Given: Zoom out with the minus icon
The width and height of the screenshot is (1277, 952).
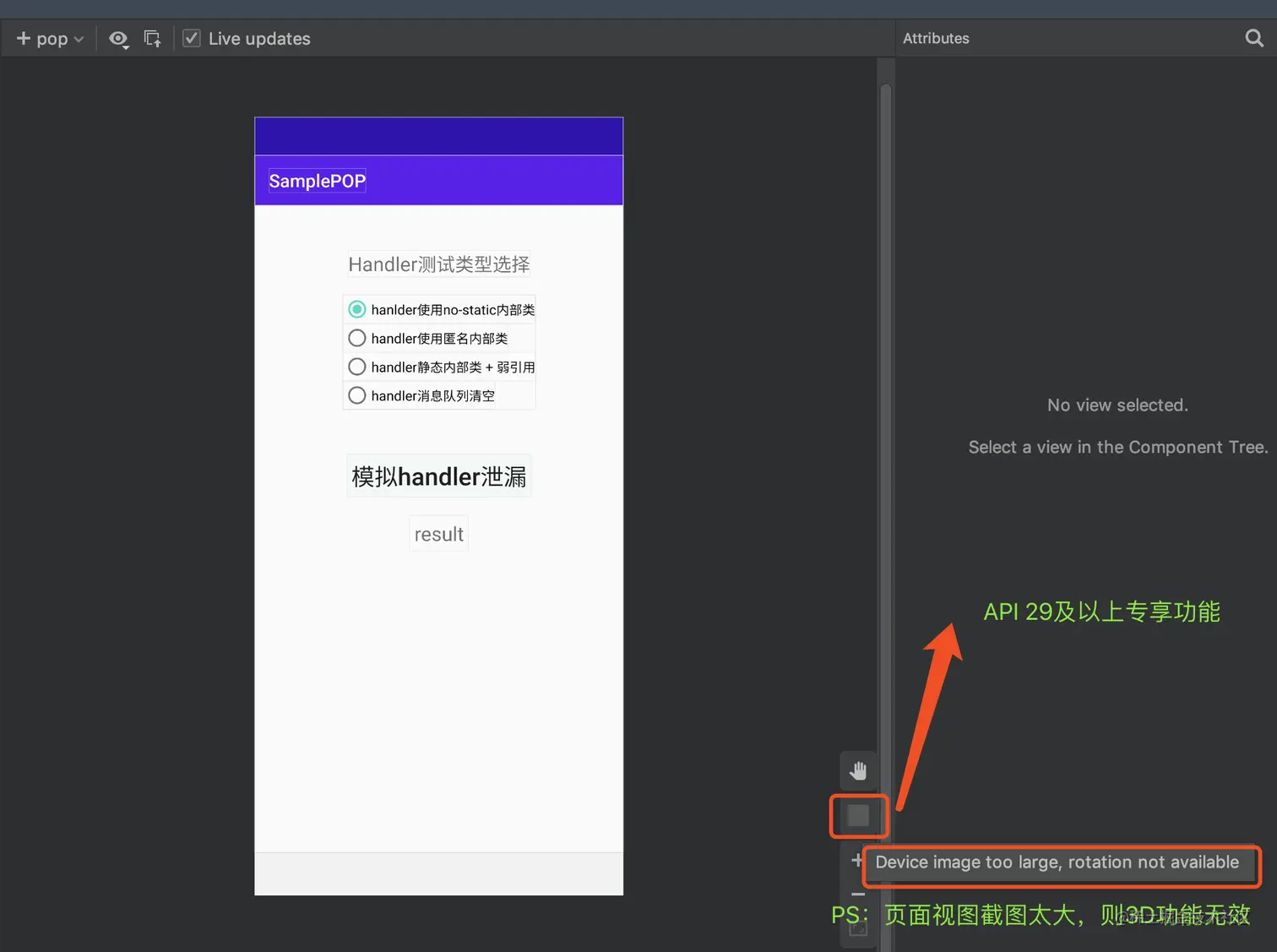Looking at the screenshot, I should [x=857, y=895].
